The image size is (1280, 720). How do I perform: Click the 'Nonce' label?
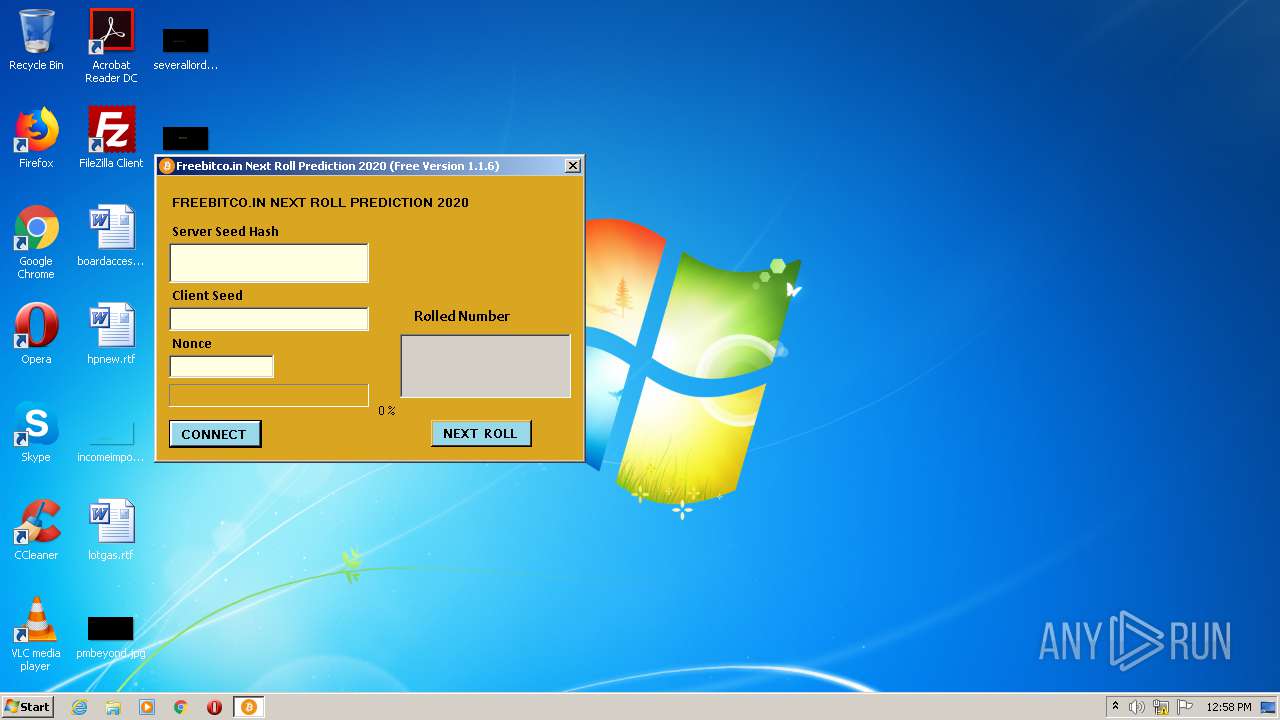192,343
